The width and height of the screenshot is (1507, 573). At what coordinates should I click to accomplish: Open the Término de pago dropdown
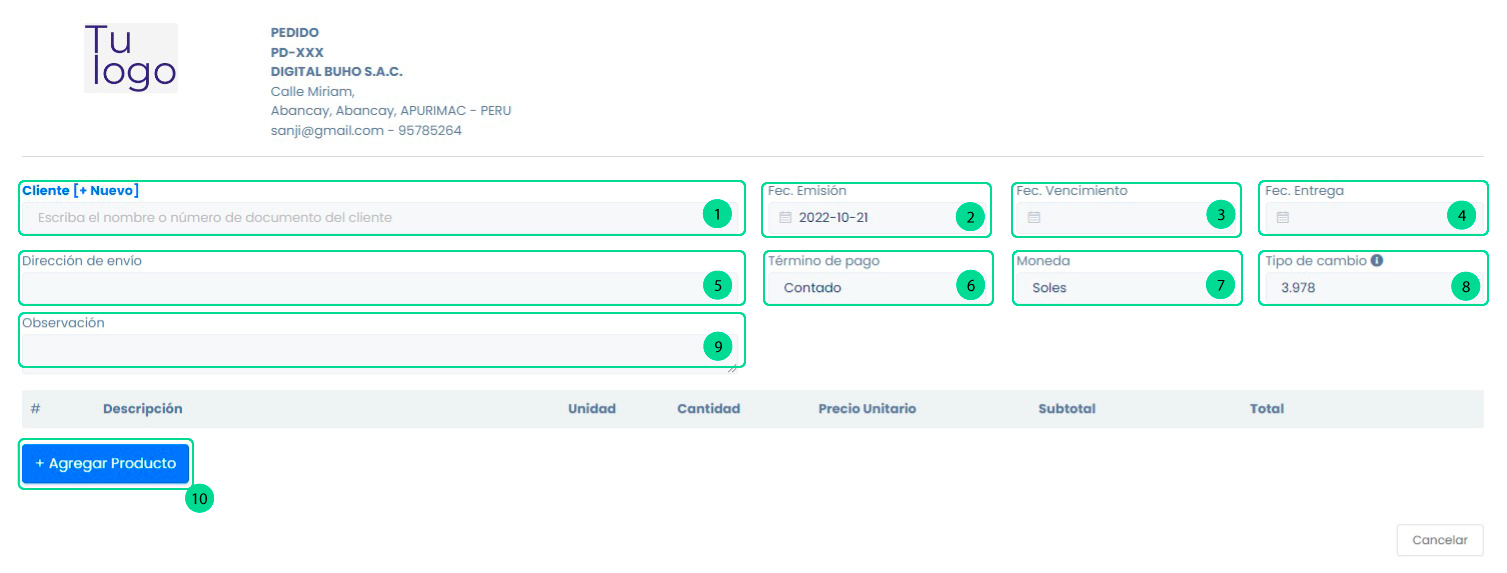860,288
